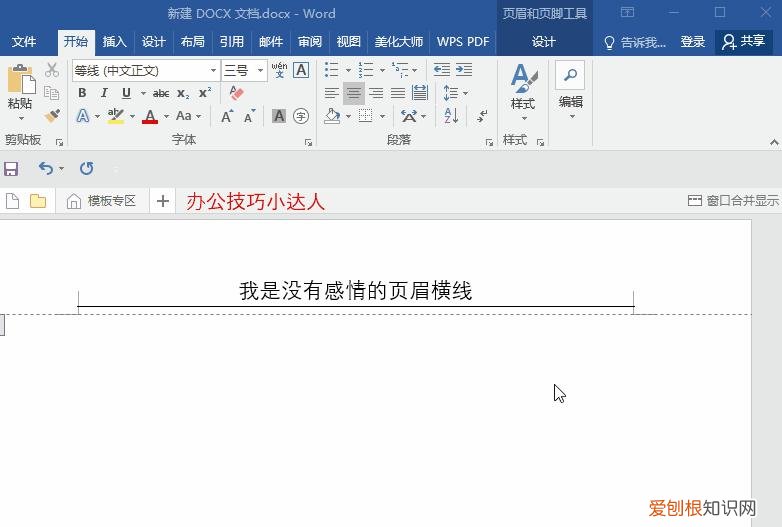Apply yellow text highlight color
This screenshot has width=782, height=527.
click(x=116, y=116)
